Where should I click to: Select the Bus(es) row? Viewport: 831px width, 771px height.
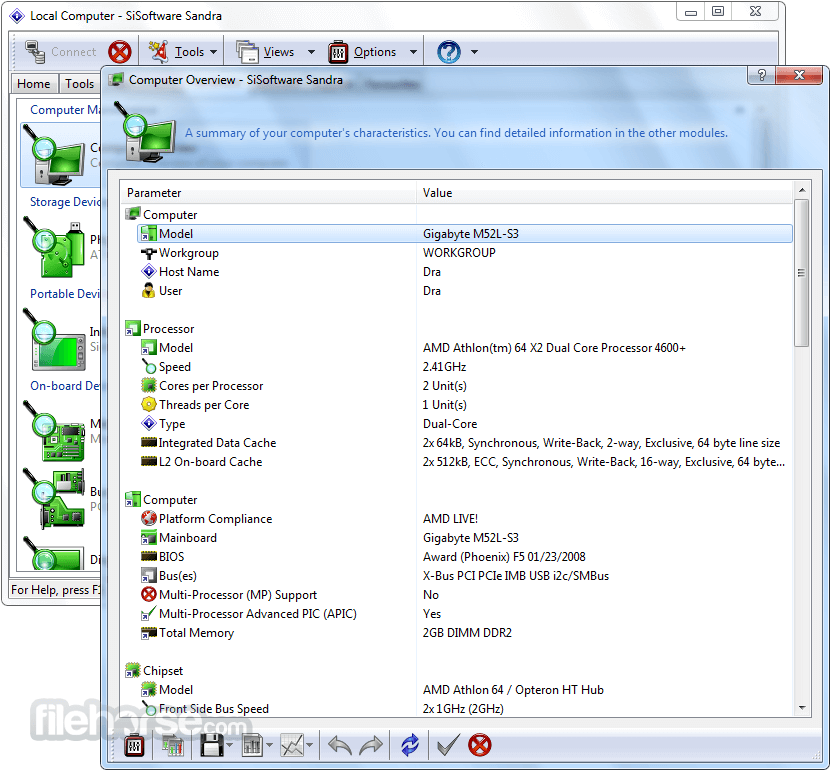[x=465, y=576]
